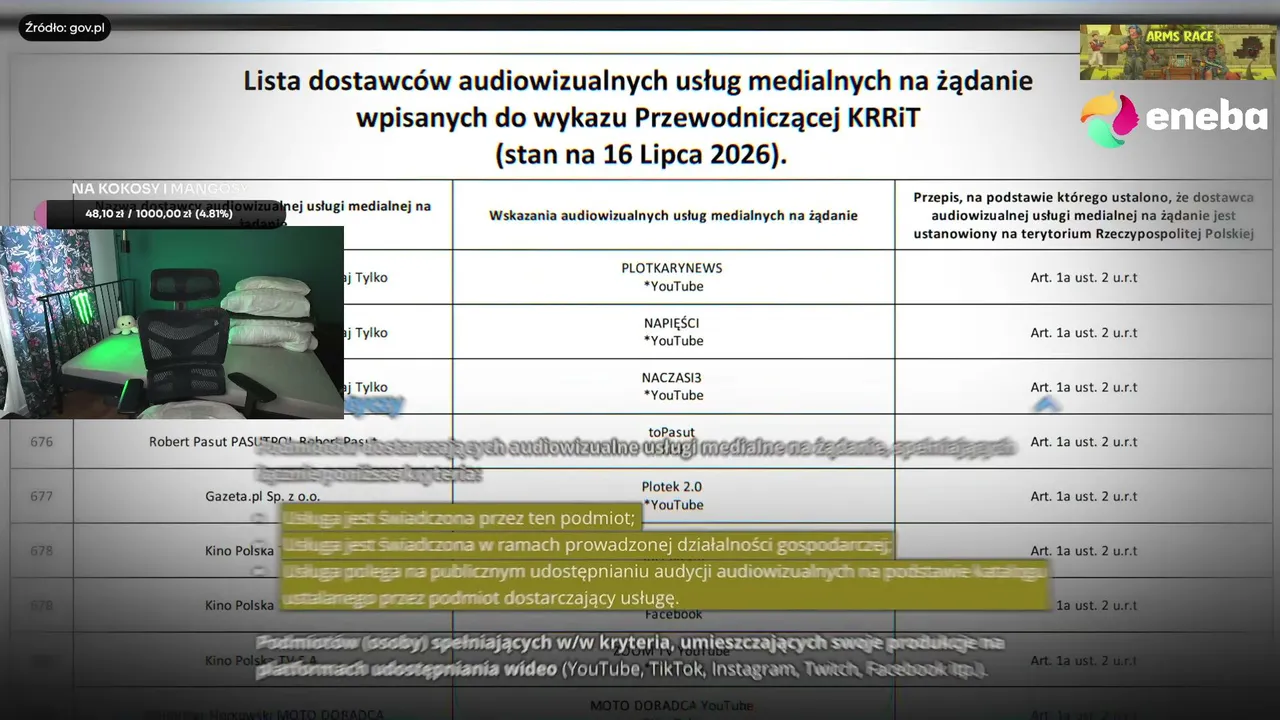Click row number 677
The width and height of the screenshot is (1280, 720).
41,496
